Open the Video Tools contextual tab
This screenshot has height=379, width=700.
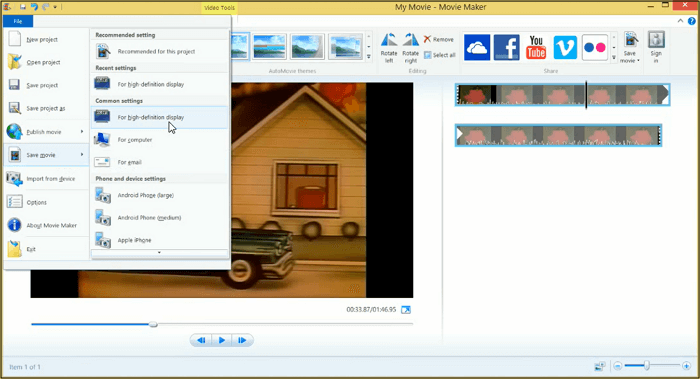click(219, 8)
